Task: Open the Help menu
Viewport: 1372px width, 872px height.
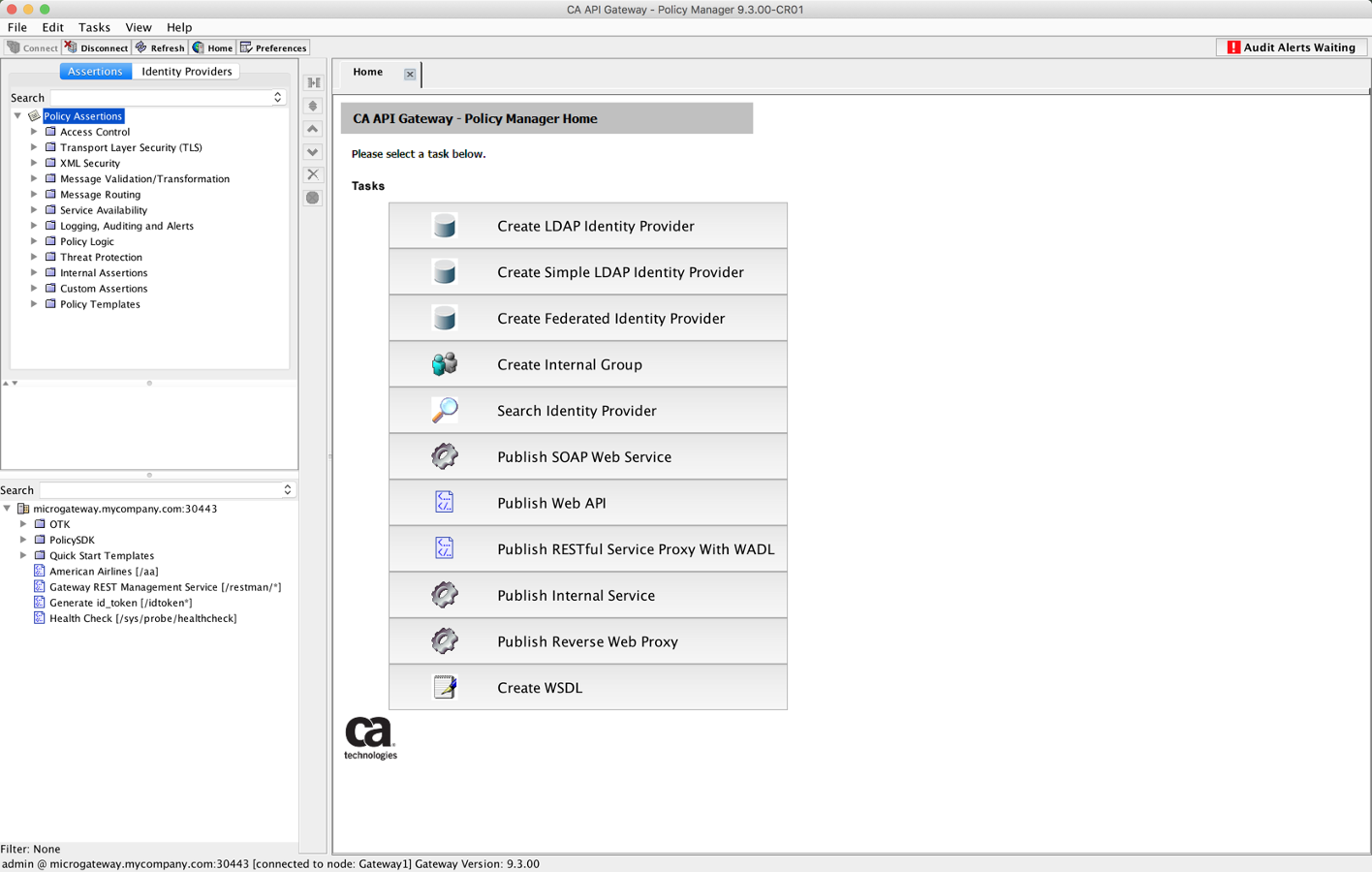Action: tap(179, 27)
